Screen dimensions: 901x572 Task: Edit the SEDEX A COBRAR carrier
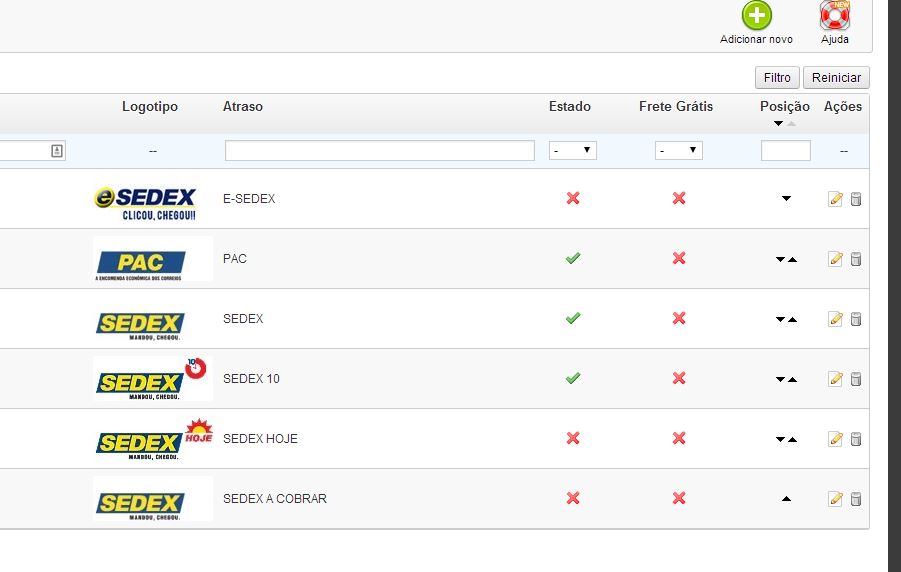pyautogui.click(x=835, y=498)
